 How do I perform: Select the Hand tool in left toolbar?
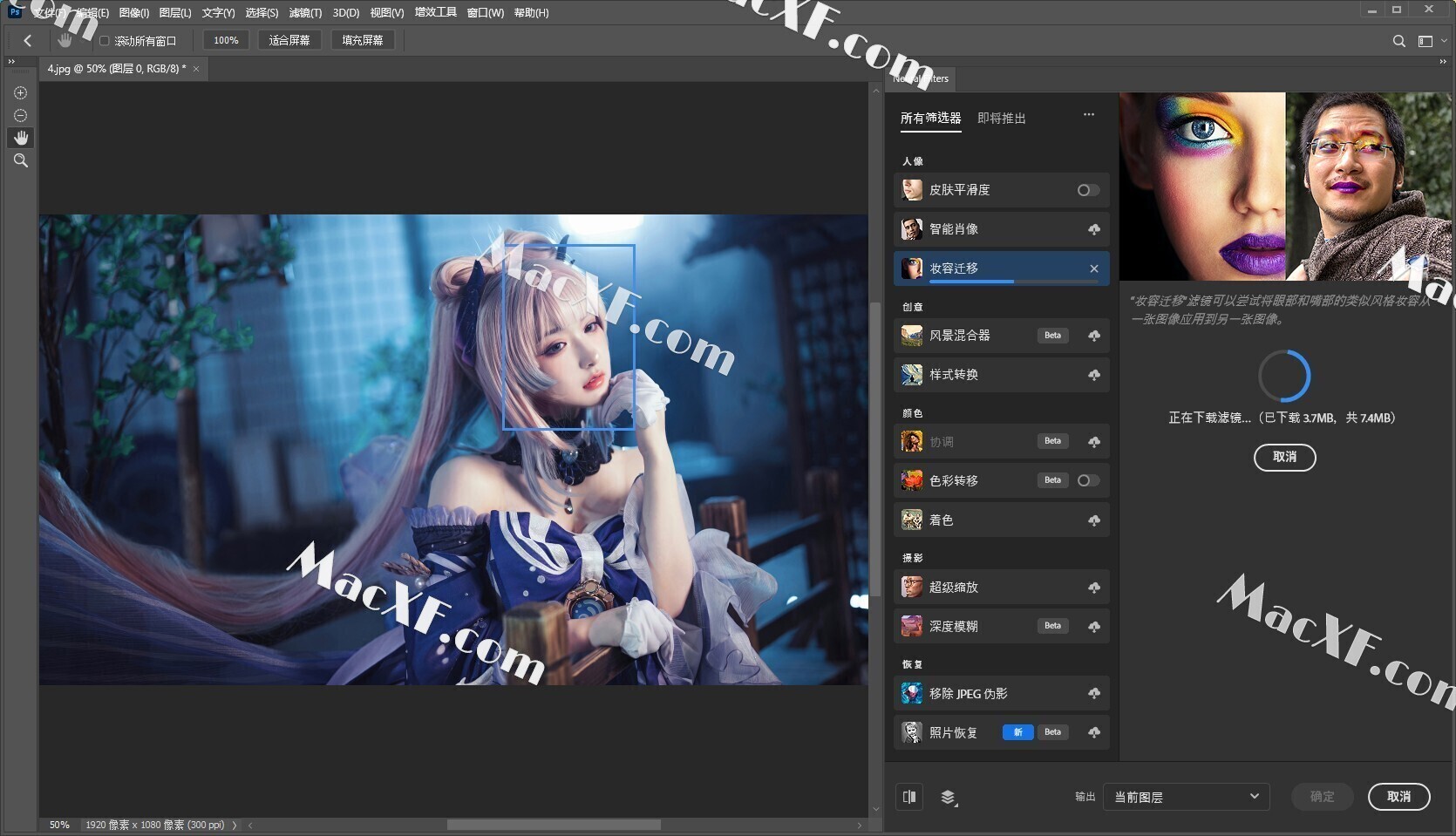pyautogui.click(x=20, y=138)
